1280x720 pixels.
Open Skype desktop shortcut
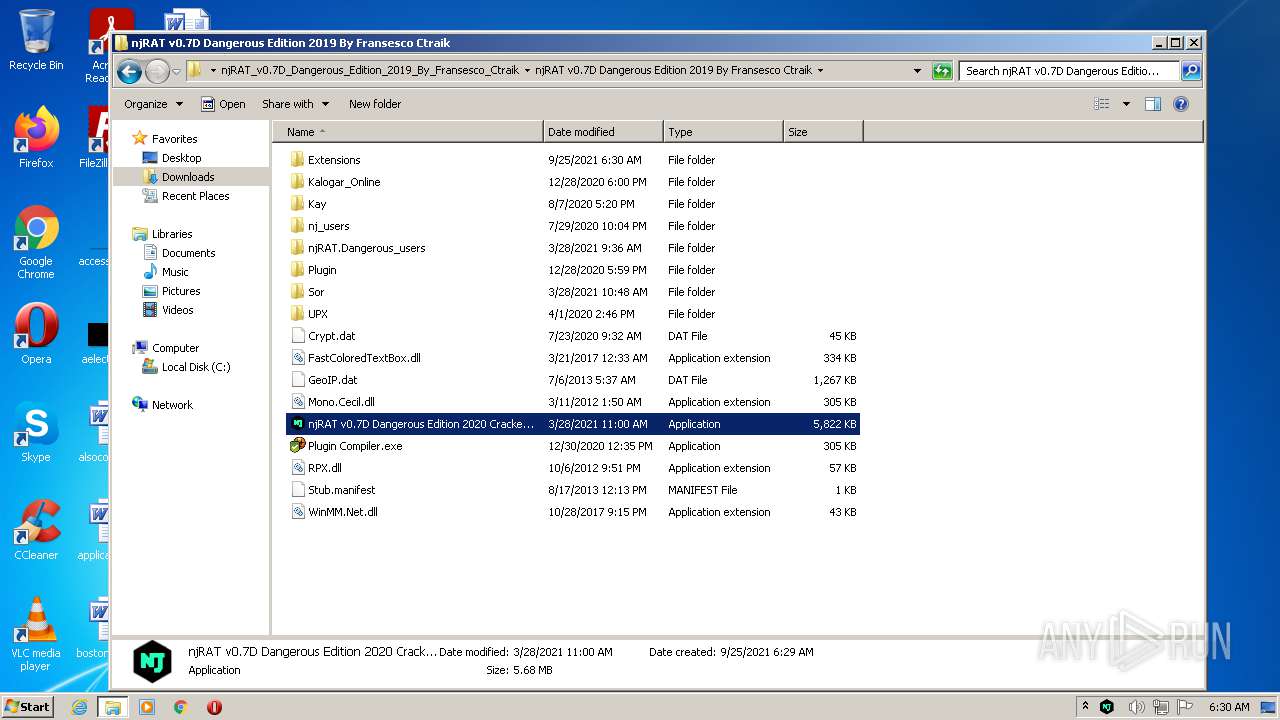[x=36, y=432]
